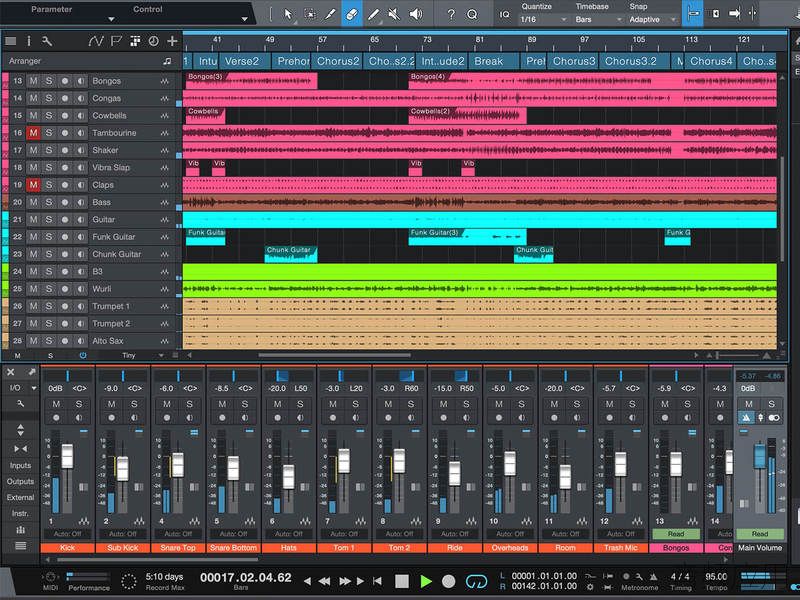Select the Paint (pencil) tool
Screen dimensions: 800x600
pos(373,14)
